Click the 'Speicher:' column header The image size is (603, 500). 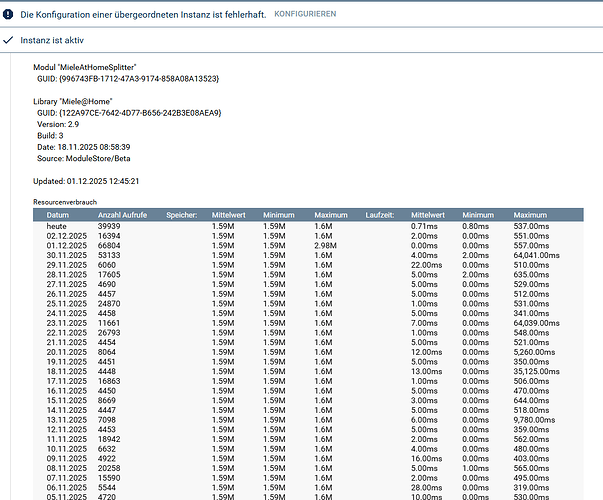(x=181, y=215)
